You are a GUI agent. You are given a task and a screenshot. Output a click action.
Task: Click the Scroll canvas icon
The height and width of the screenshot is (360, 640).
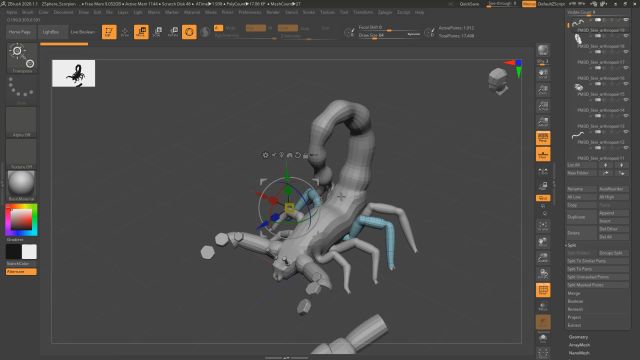tap(543, 74)
